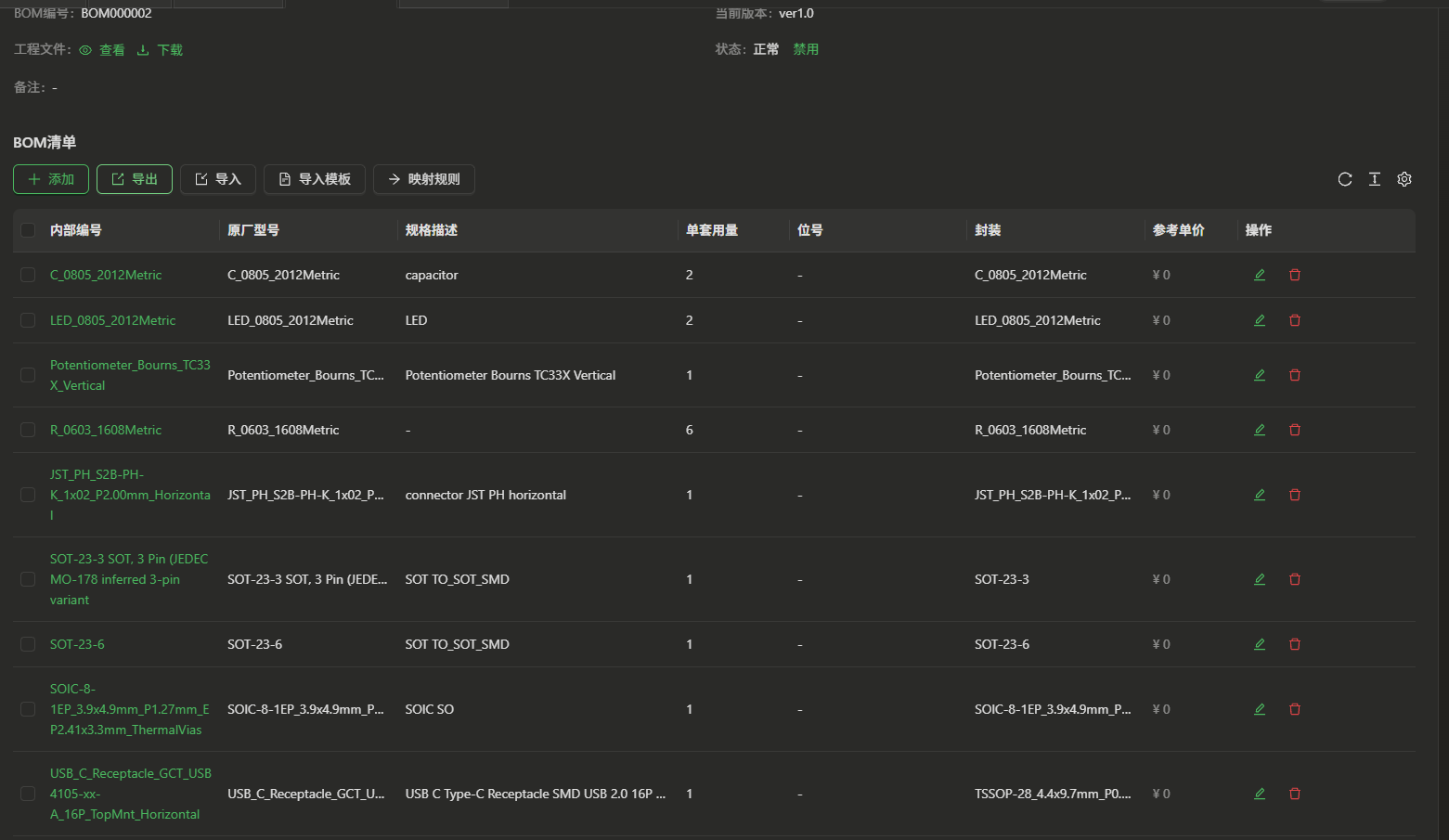Click the 添加 (add) button

pos(51,179)
